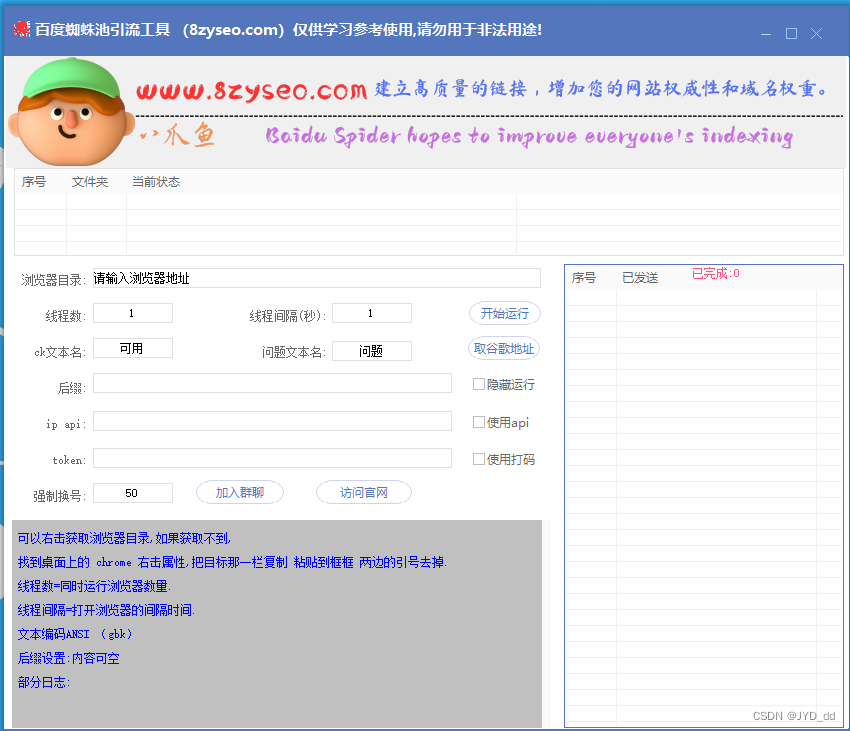Click the 强制换号 field showing 50

click(133, 493)
